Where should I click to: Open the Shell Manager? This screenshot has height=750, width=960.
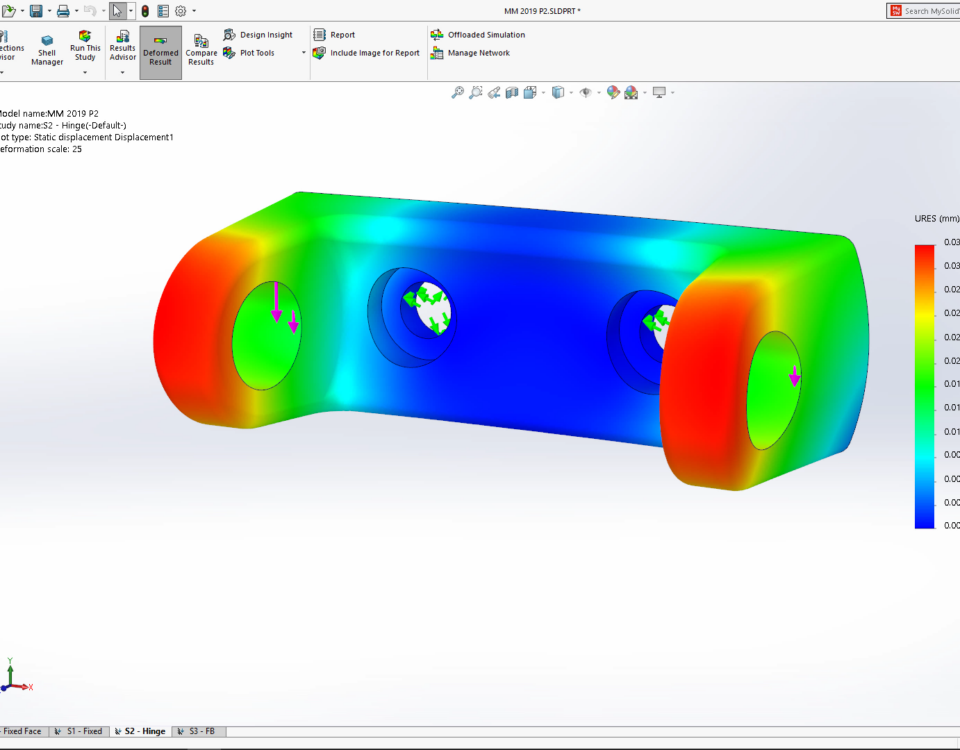point(47,47)
